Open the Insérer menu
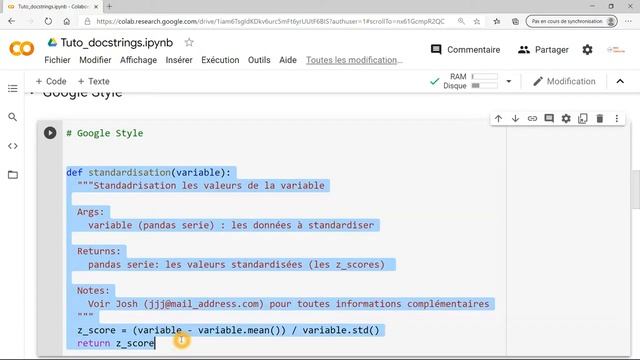640x360 pixels. [x=179, y=60]
